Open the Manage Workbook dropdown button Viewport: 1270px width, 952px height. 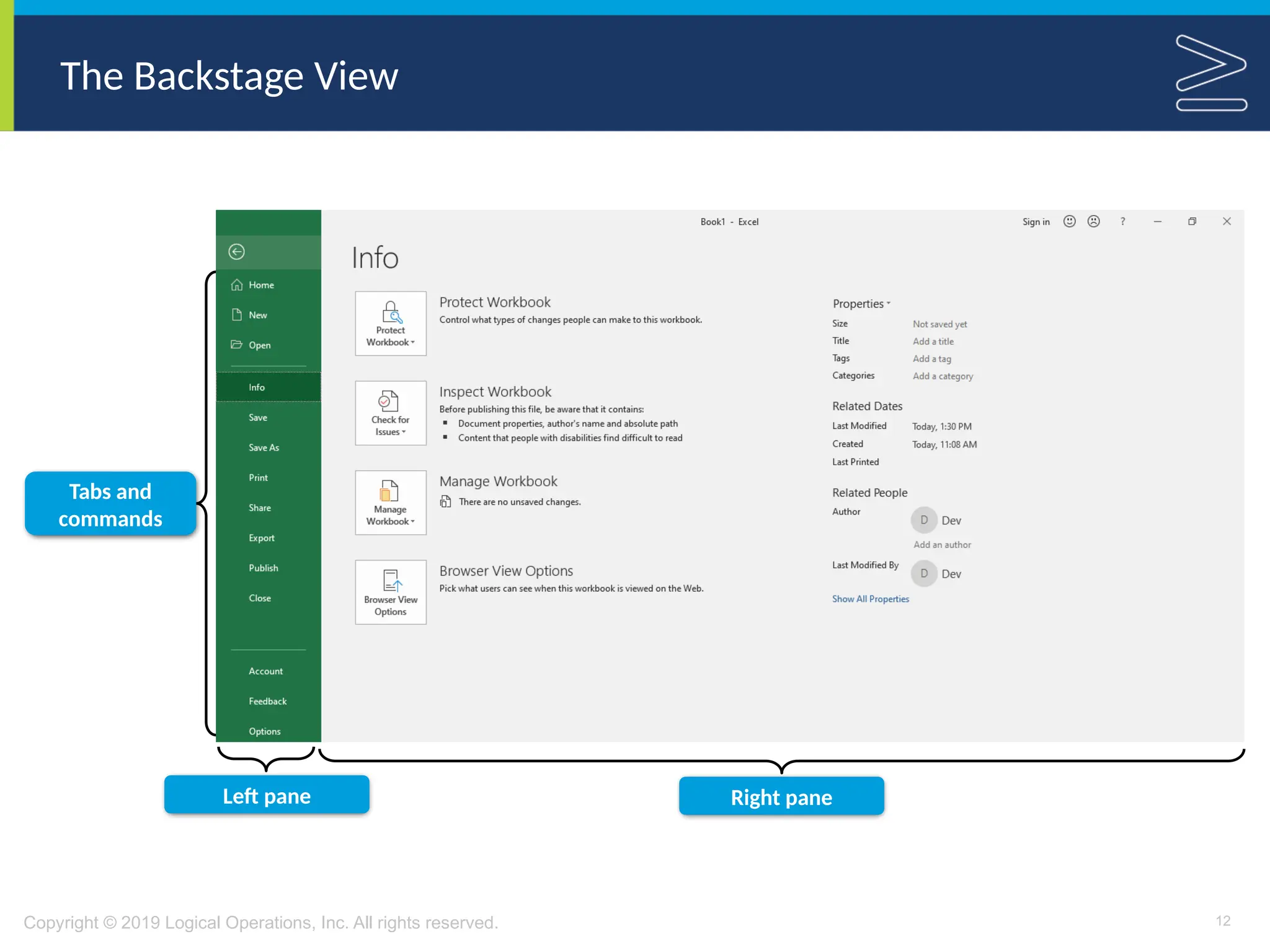(x=391, y=503)
